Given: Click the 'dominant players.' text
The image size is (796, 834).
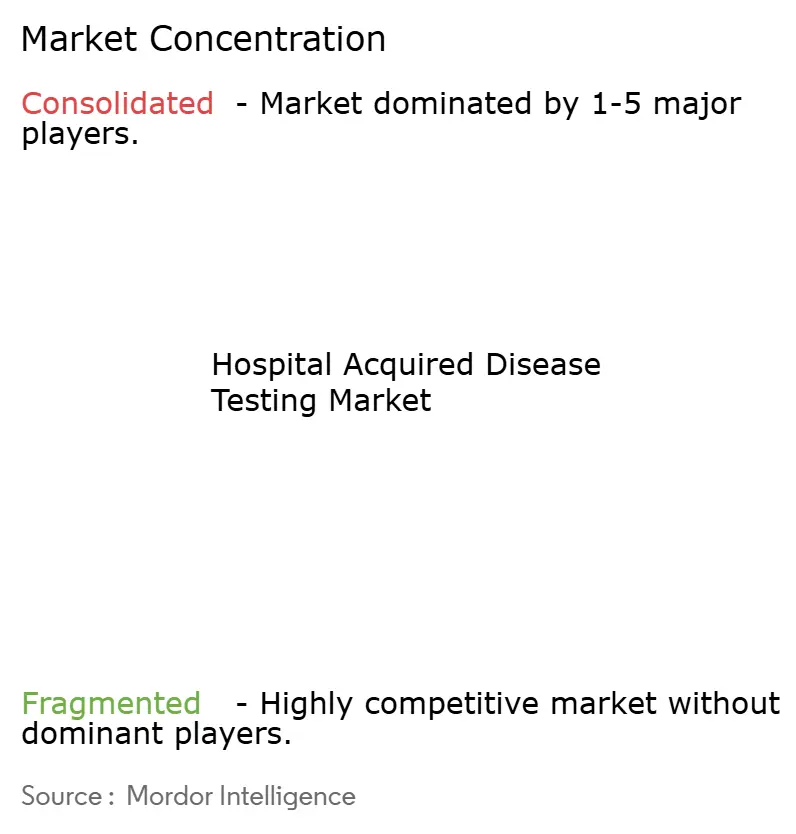Looking at the screenshot, I should pyautogui.click(x=156, y=734).
